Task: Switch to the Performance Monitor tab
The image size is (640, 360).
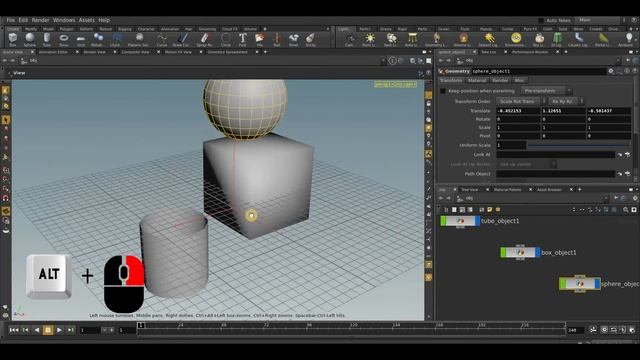Action: click(530, 52)
